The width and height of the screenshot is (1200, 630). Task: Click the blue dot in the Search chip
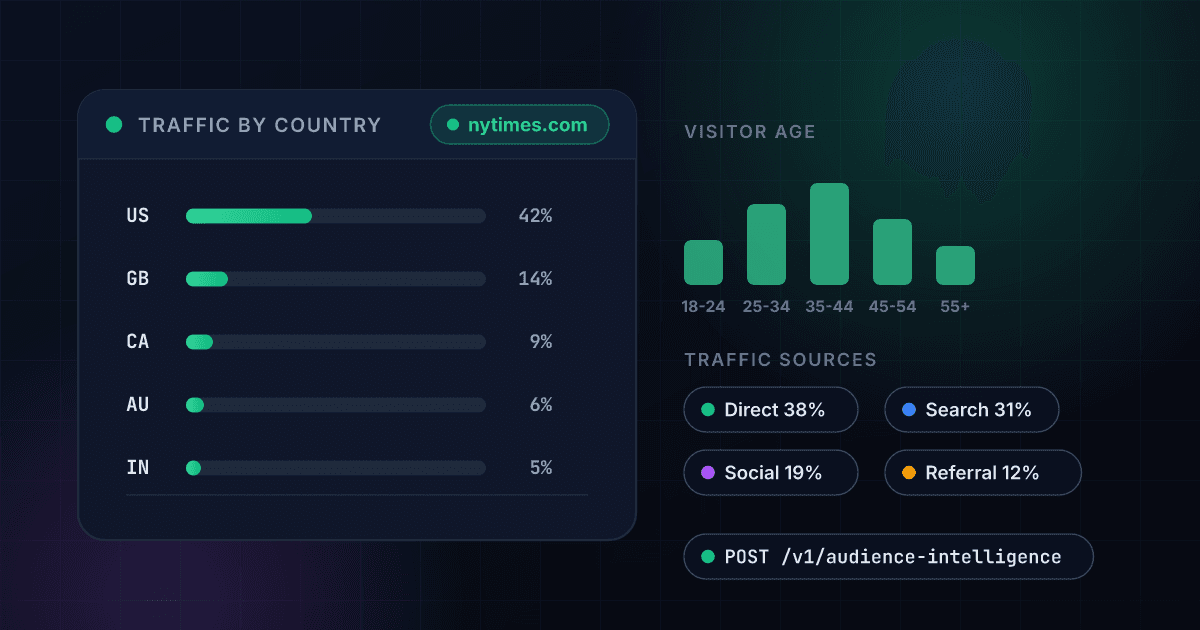click(909, 410)
